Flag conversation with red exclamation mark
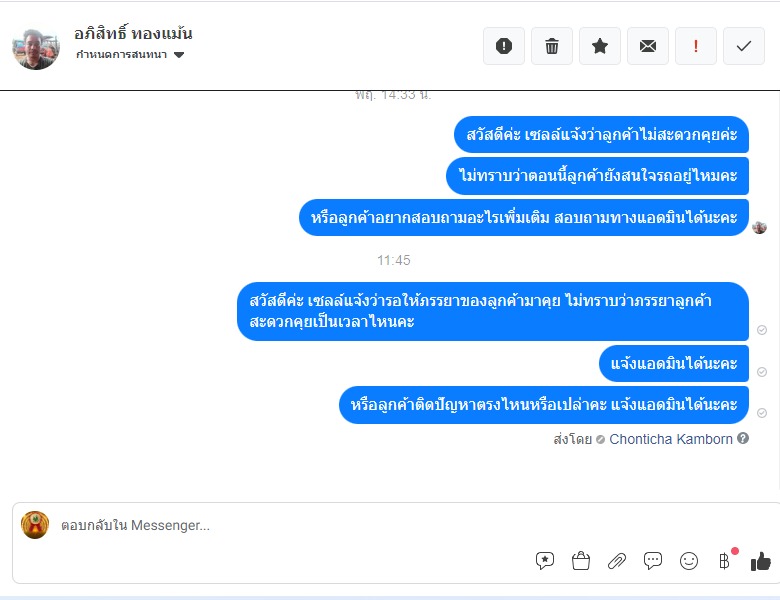Viewport: 780px width, 600px height. point(695,46)
